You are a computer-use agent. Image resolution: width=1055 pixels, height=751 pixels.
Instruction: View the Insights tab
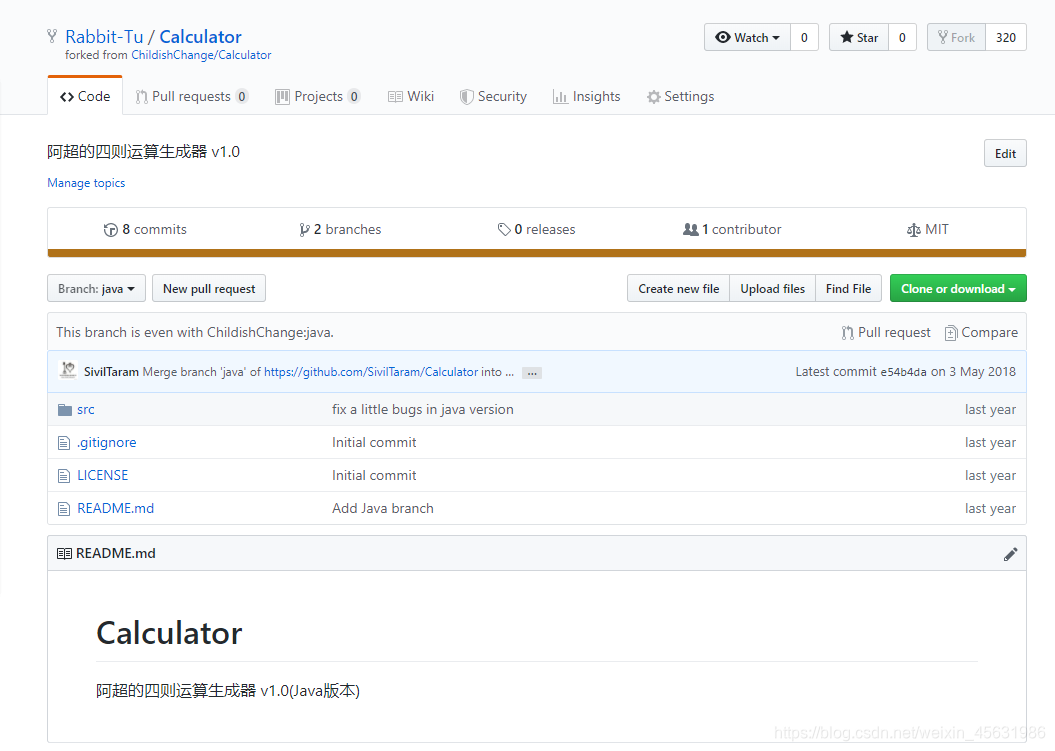click(587, 96)
